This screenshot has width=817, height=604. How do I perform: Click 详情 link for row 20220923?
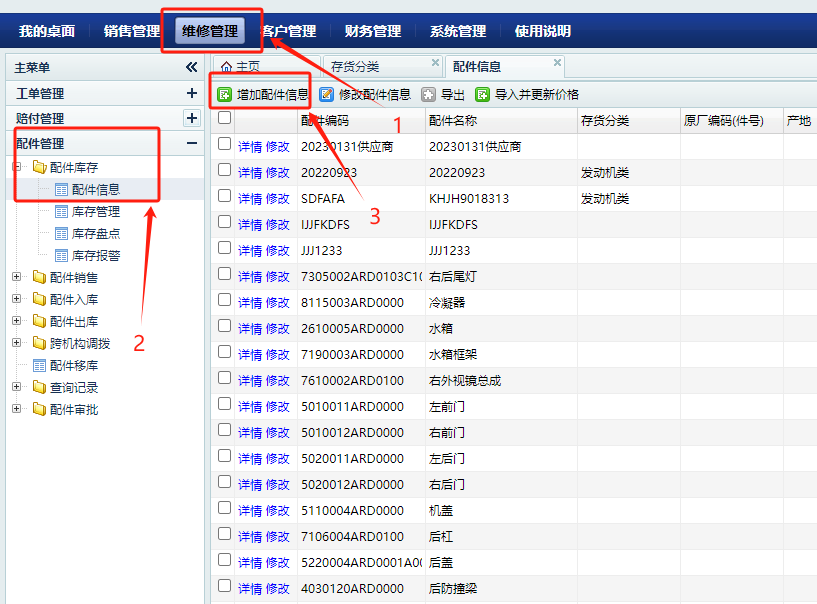pyautogui.click(x=250, y=172)
